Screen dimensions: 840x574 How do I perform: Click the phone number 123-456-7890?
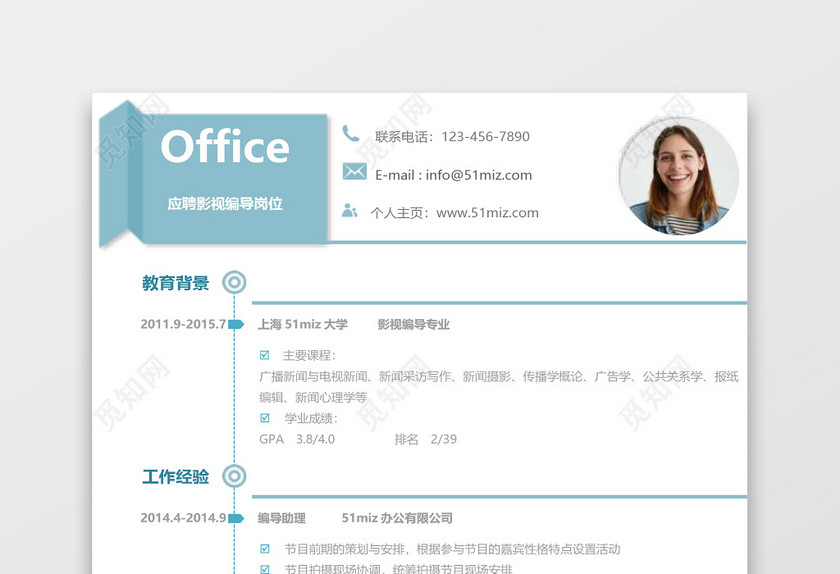click(485, 137)
